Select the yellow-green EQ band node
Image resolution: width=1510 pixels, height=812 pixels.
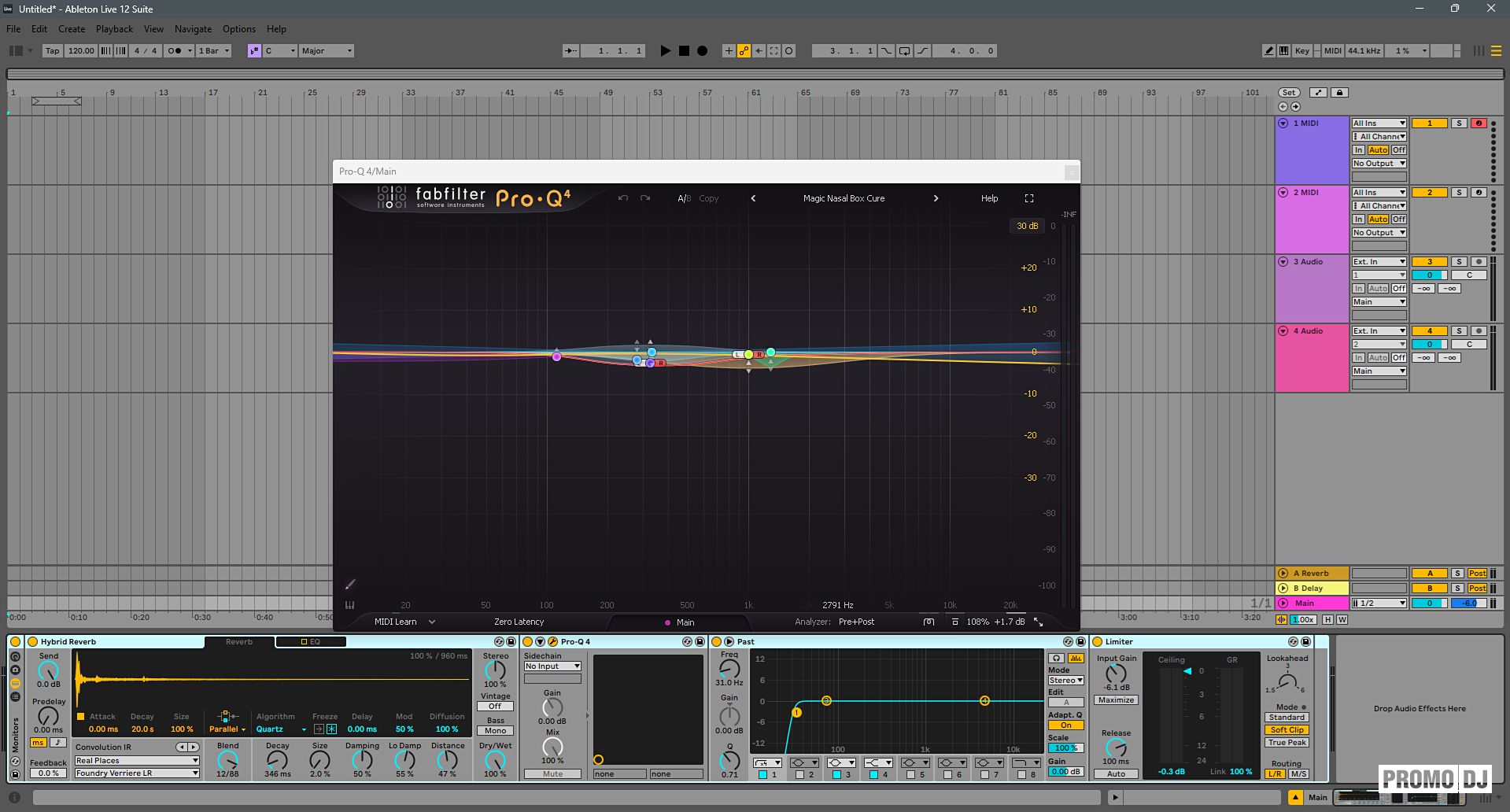pyautogui.click(x=748, y=355)
